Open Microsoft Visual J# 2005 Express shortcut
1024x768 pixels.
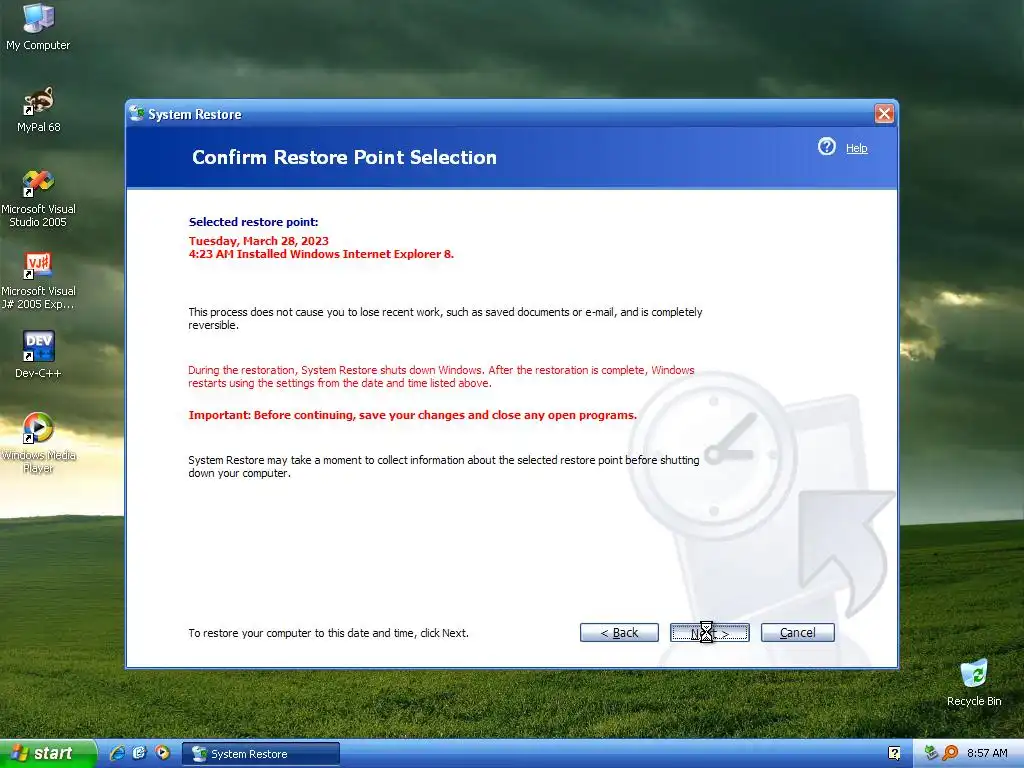tap(38, 280)
